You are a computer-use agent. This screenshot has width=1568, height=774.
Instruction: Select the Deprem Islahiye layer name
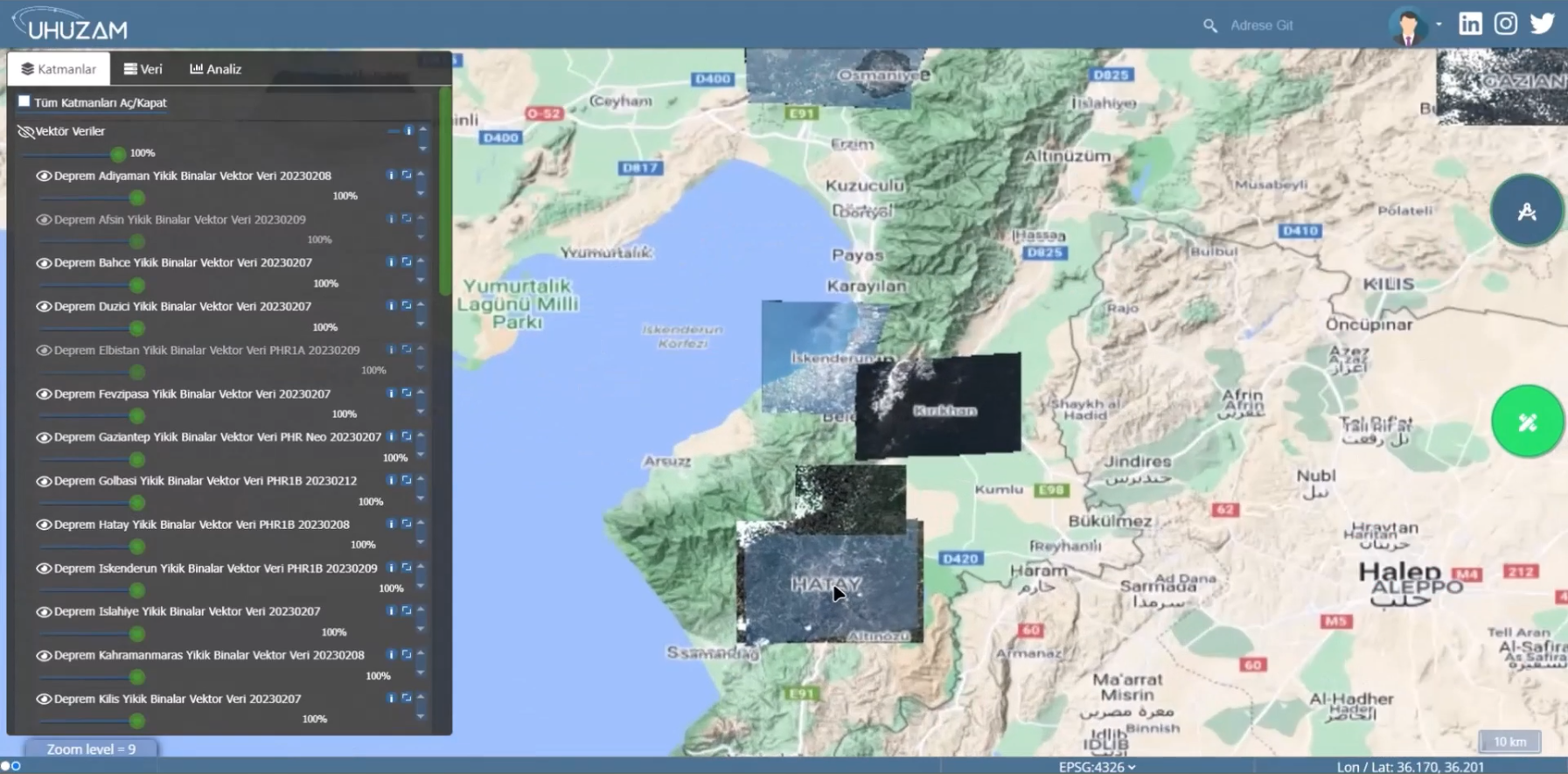coord(187,610)
